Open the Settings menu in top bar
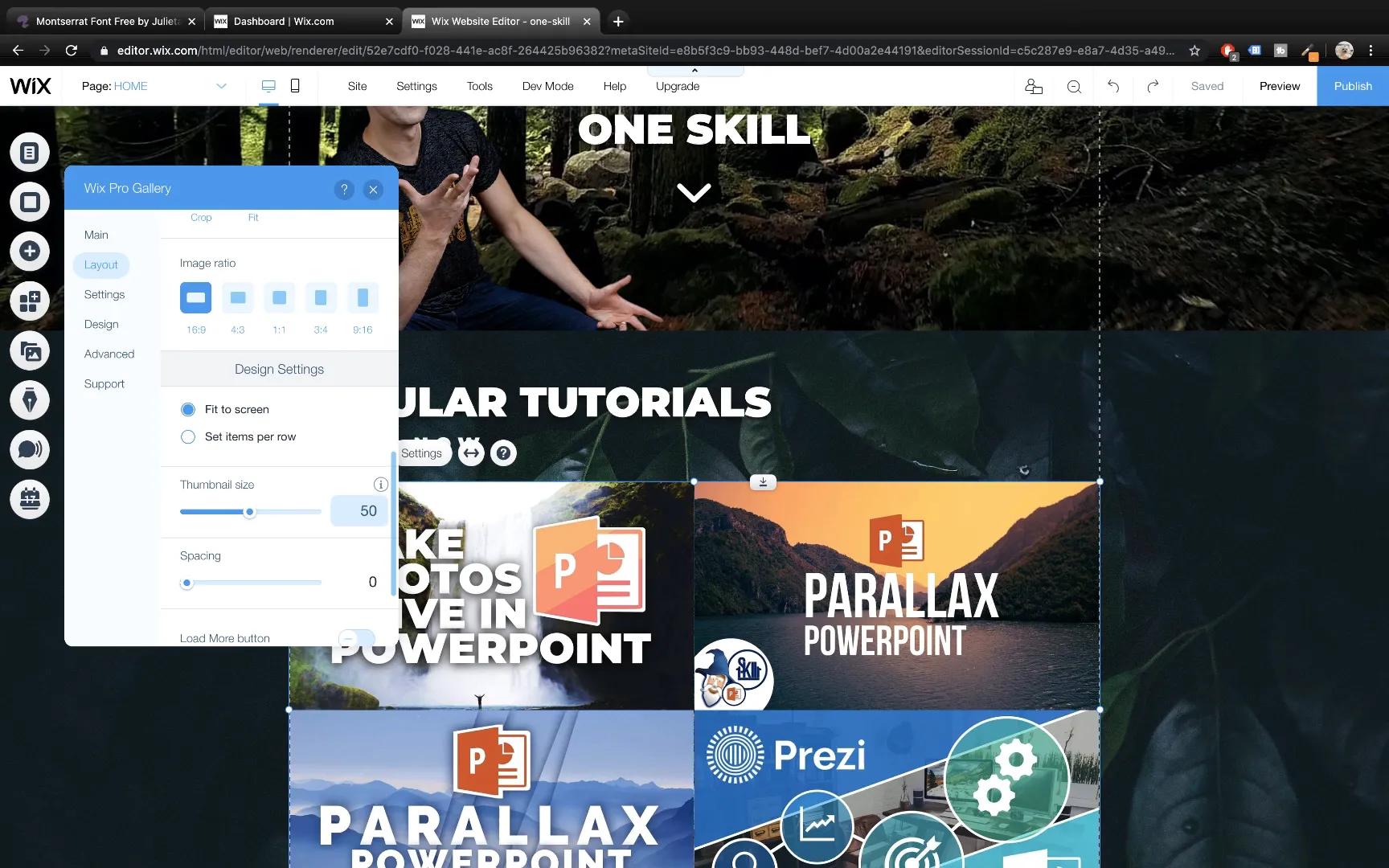The height and width of the screenshot is (868, 1389). pyautogui.click(x=416, y=86)
